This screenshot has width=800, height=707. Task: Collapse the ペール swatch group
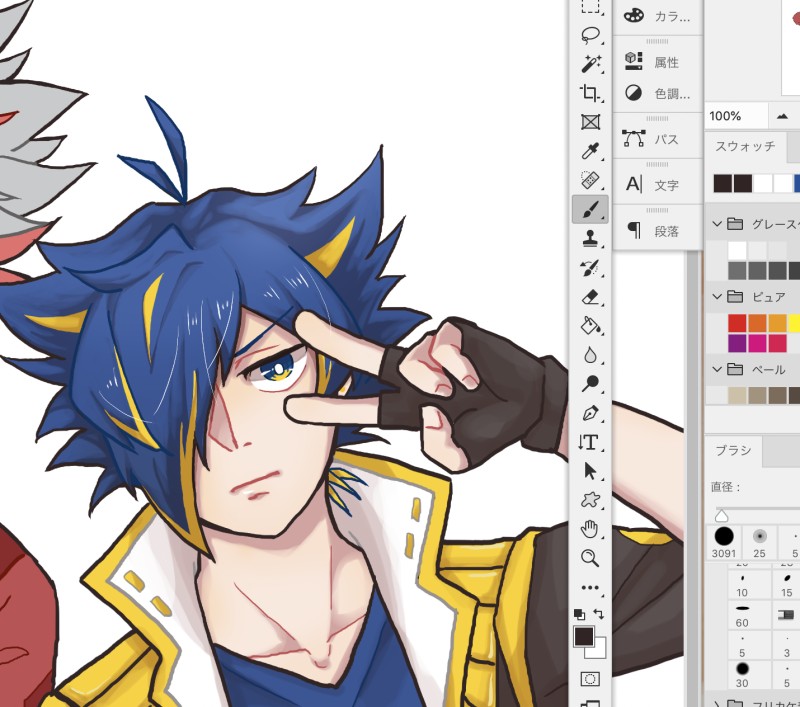pyautogui.click(x=717, y=369)
